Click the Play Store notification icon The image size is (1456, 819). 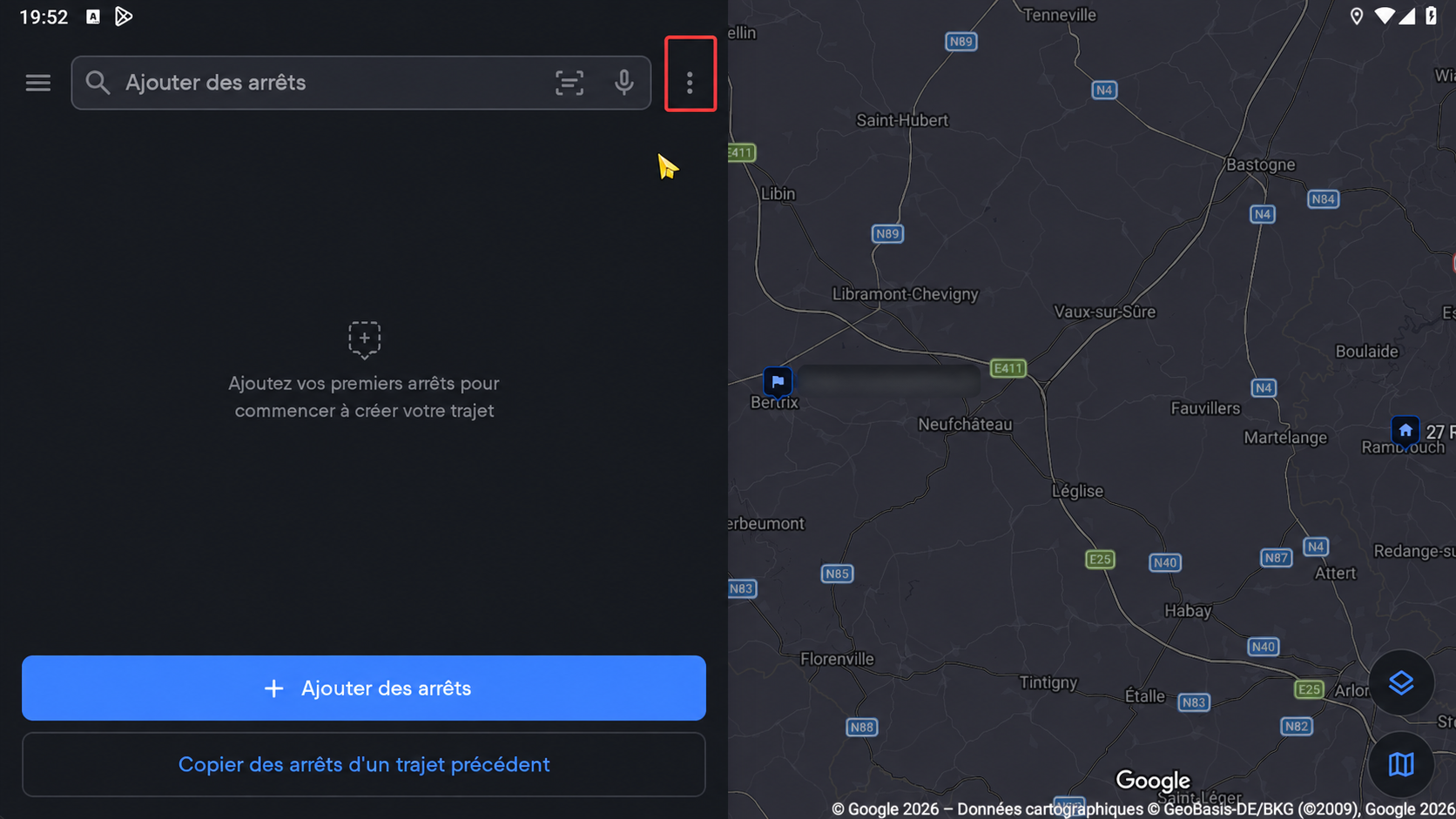pos(124,17)
